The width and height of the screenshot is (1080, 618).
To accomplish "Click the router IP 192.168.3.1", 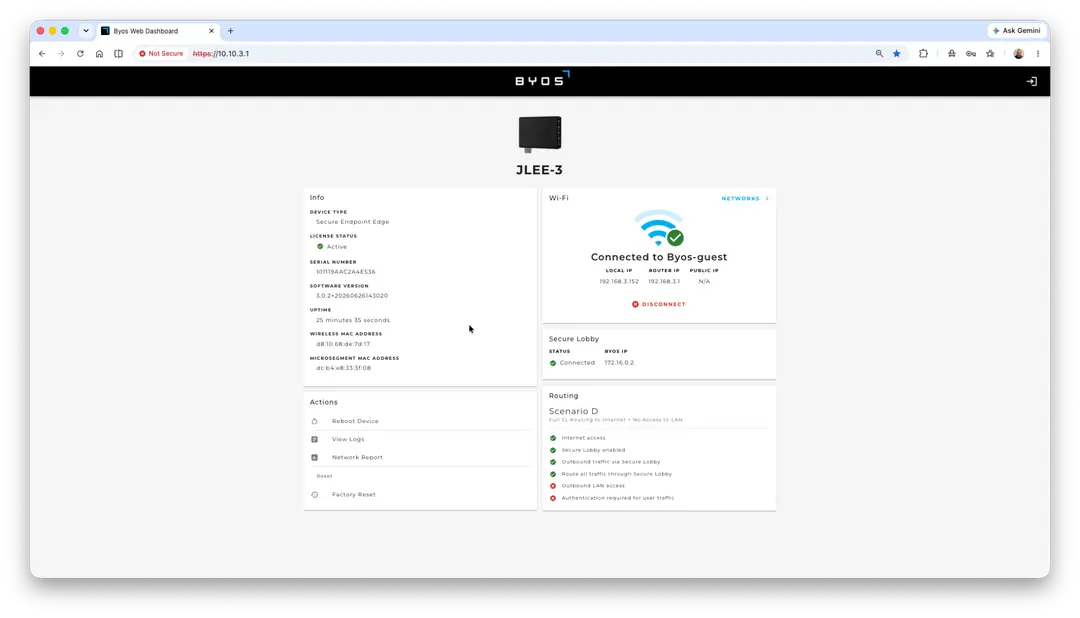I will 664,281.
